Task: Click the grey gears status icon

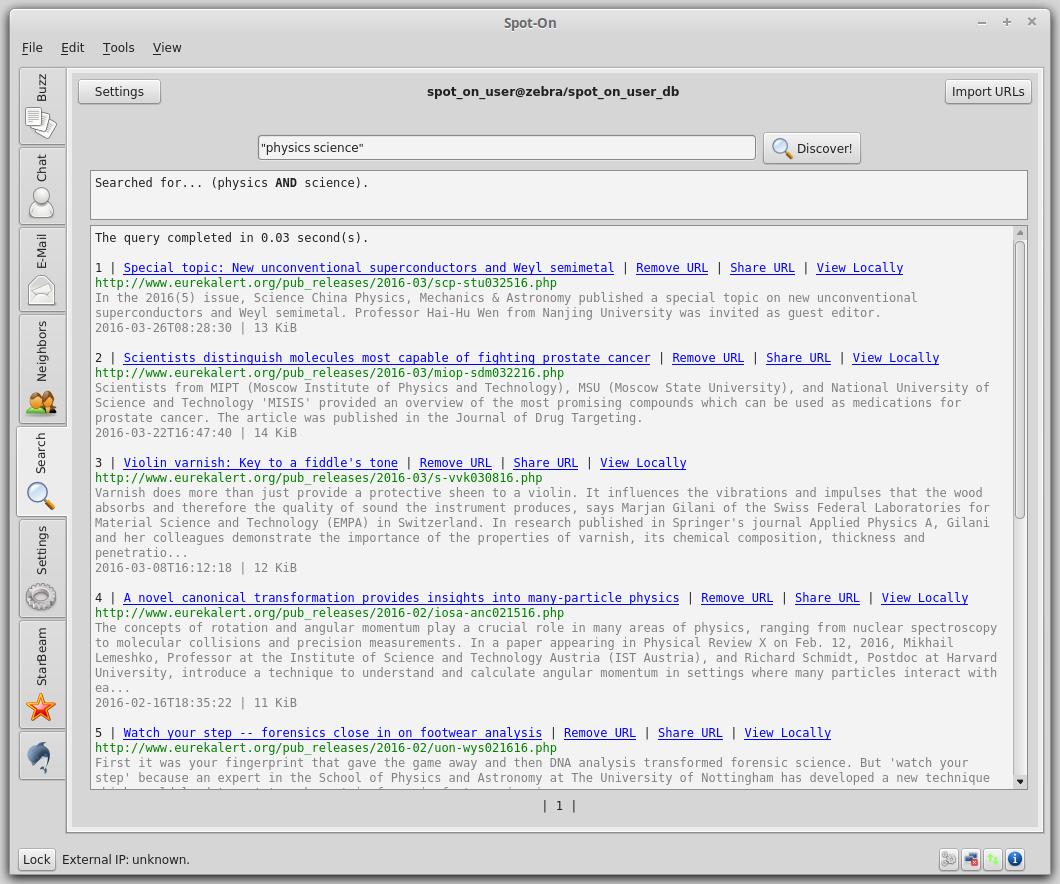Action: point(949,859)
